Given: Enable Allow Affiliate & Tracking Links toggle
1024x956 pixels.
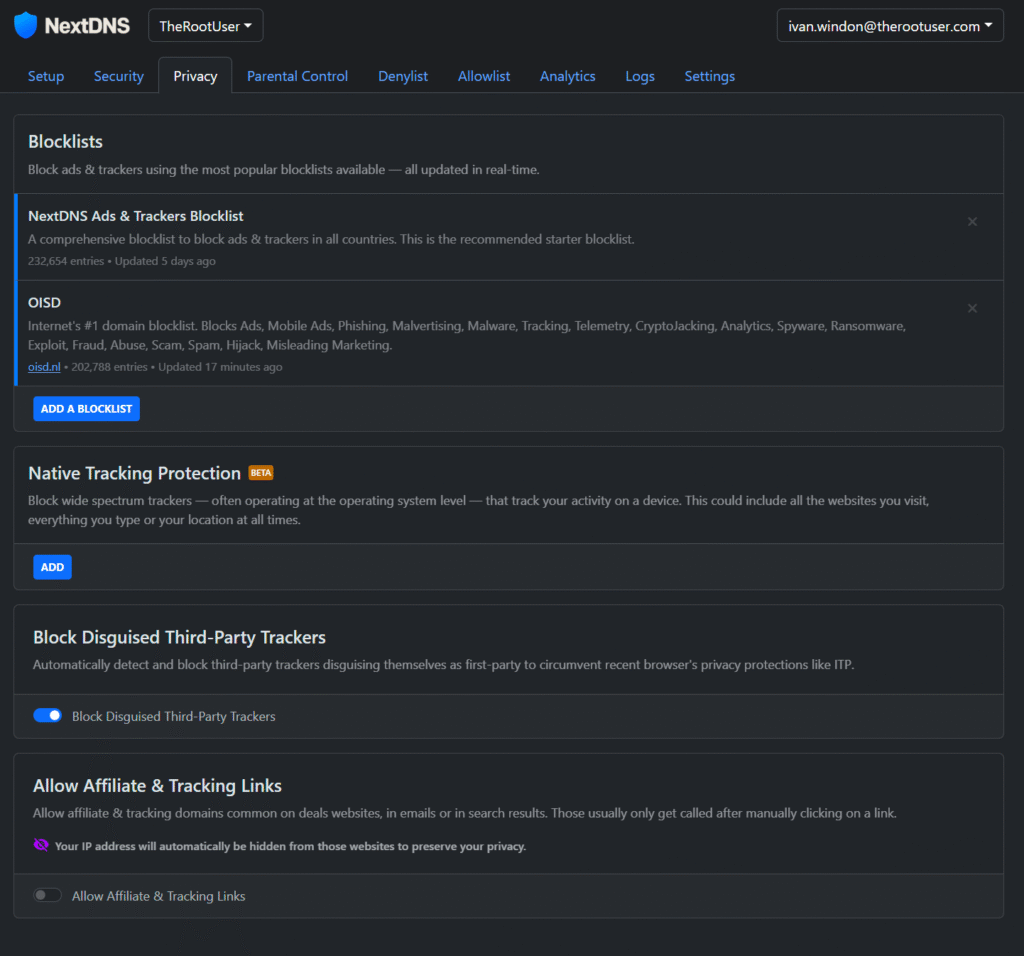Looking at the screenshot, I should 48,895.
